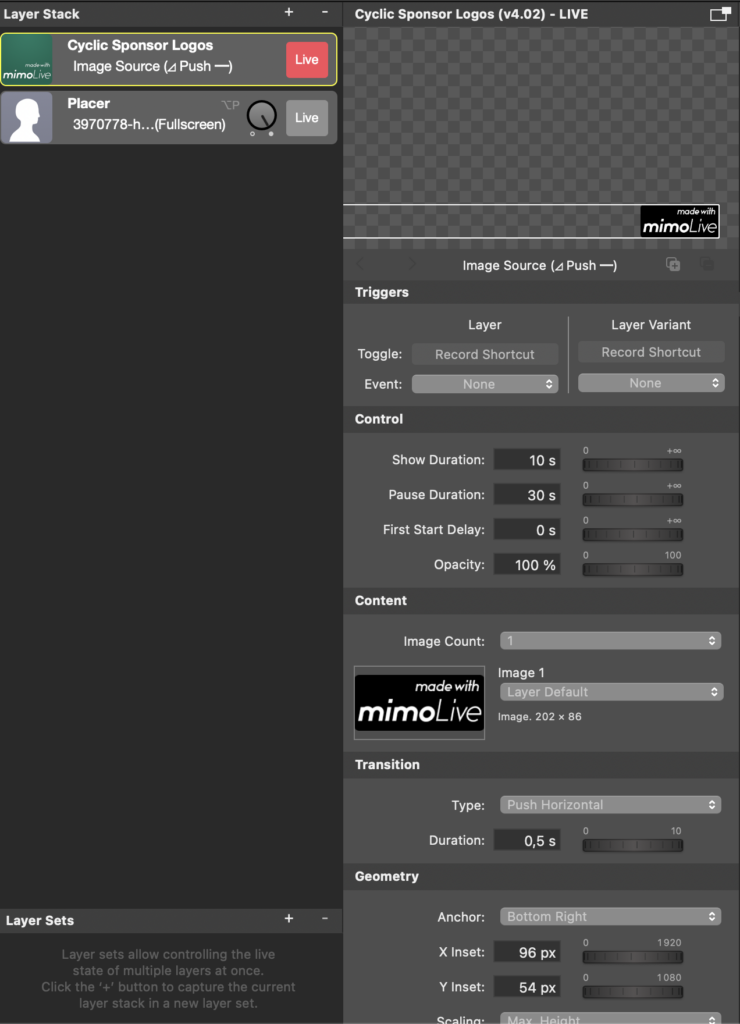Go to next layer variant arrow
This screenshot has width=740, height=1024.
coord(411,264)
